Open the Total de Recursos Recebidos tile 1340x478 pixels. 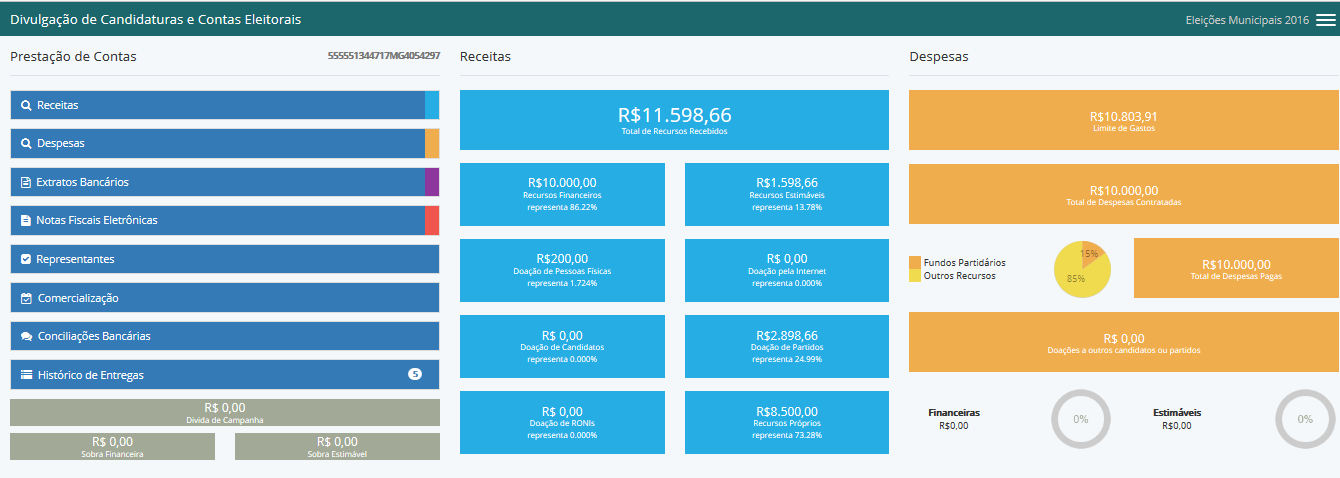click(x=674, y=120)
